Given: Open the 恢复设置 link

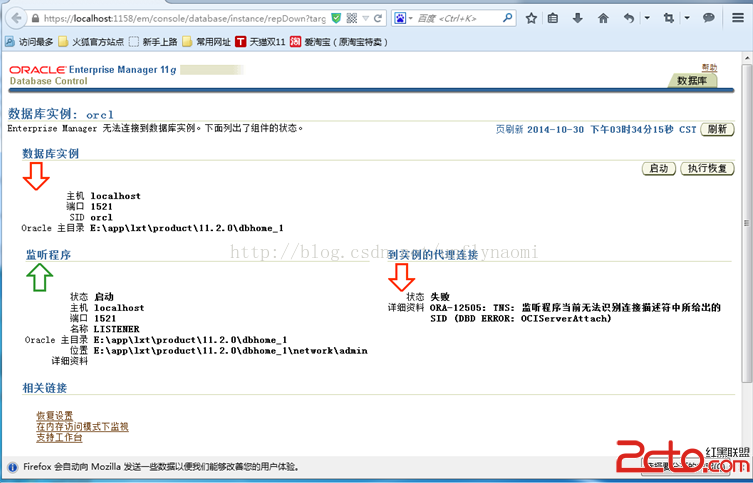Looking at the screenshot, I should tap(55, 416).
